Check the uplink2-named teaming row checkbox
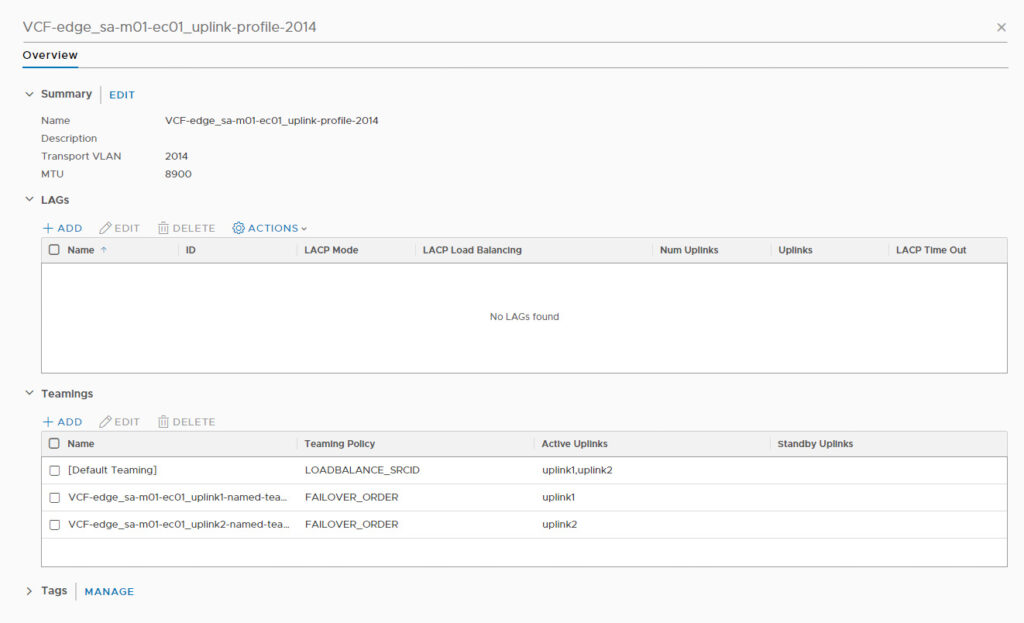This screenshot has width=1024, height=623. point(55,524)
